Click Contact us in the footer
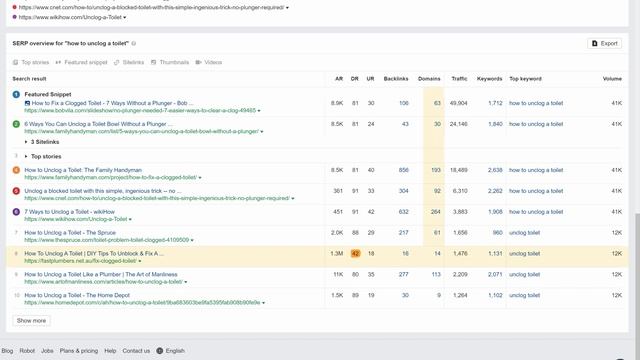The width and height of the screenshot is (640, 360). (136, 351)
